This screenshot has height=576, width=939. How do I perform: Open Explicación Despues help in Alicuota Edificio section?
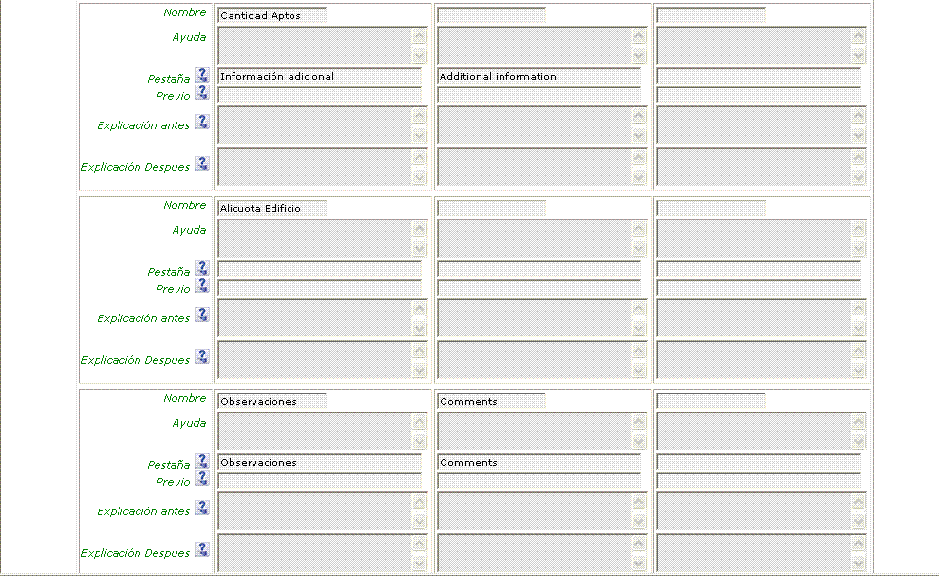click(202, 357)
